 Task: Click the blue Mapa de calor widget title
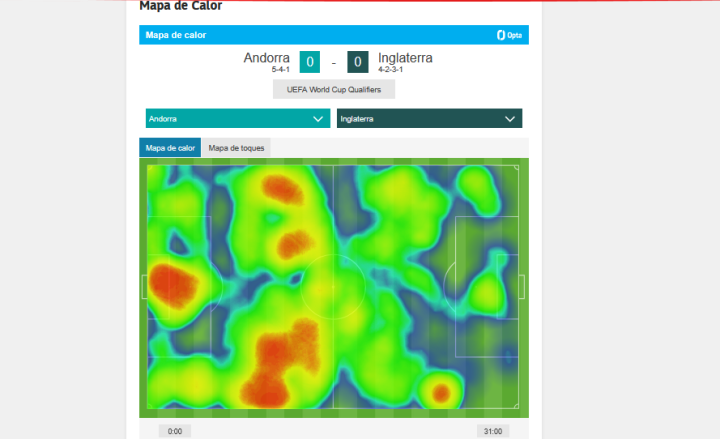176,35
